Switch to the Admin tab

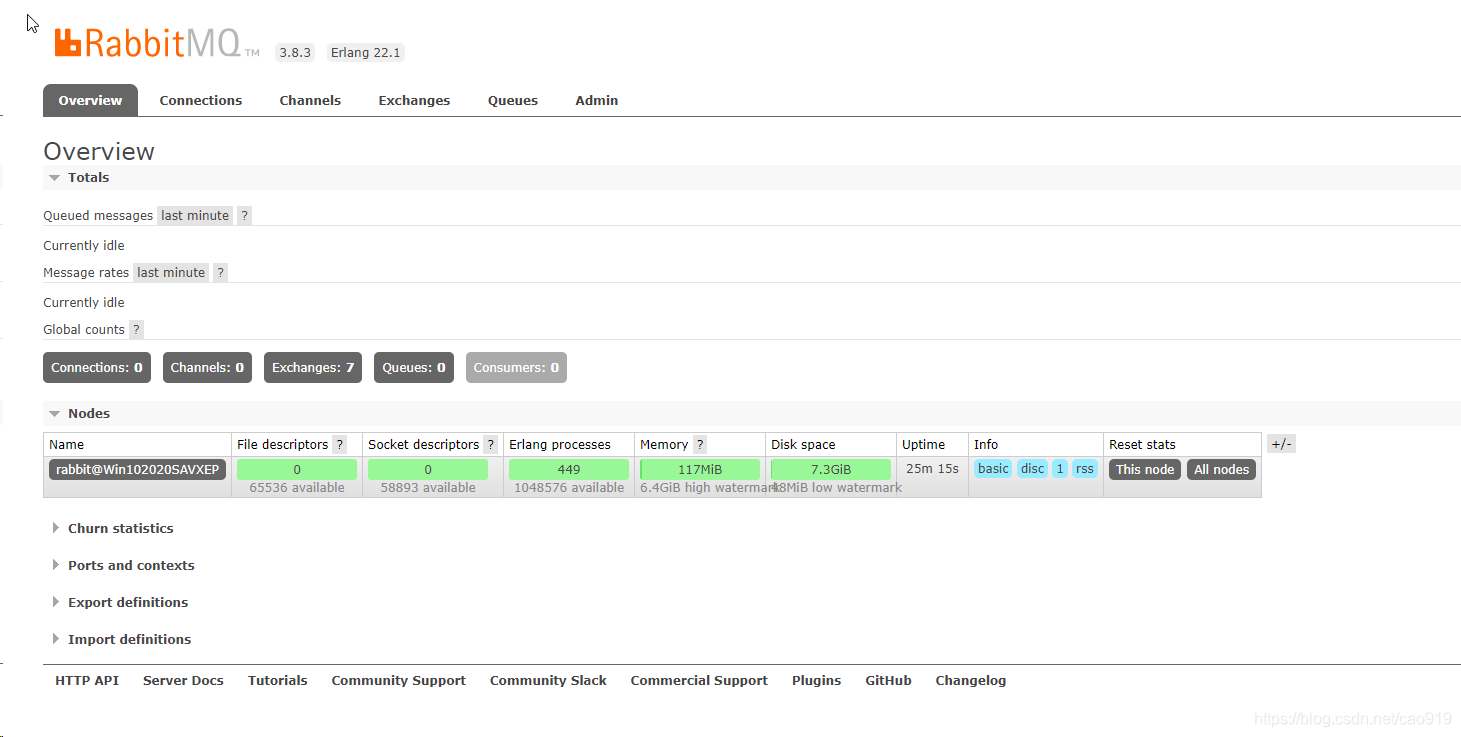click(x=597, y=100)
